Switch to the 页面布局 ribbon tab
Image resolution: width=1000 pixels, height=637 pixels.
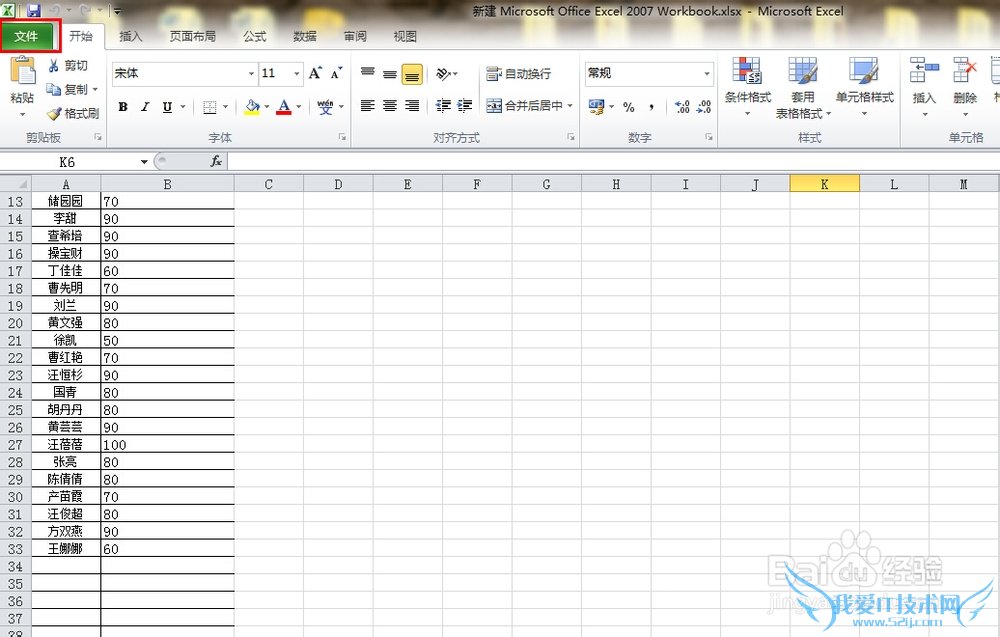point(193,36)
